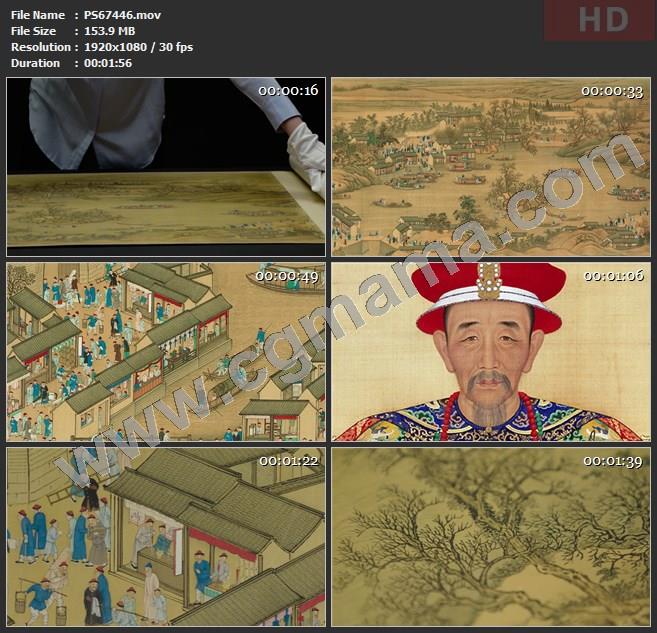Click the 00:00:33 timestamp

point(611,91)
